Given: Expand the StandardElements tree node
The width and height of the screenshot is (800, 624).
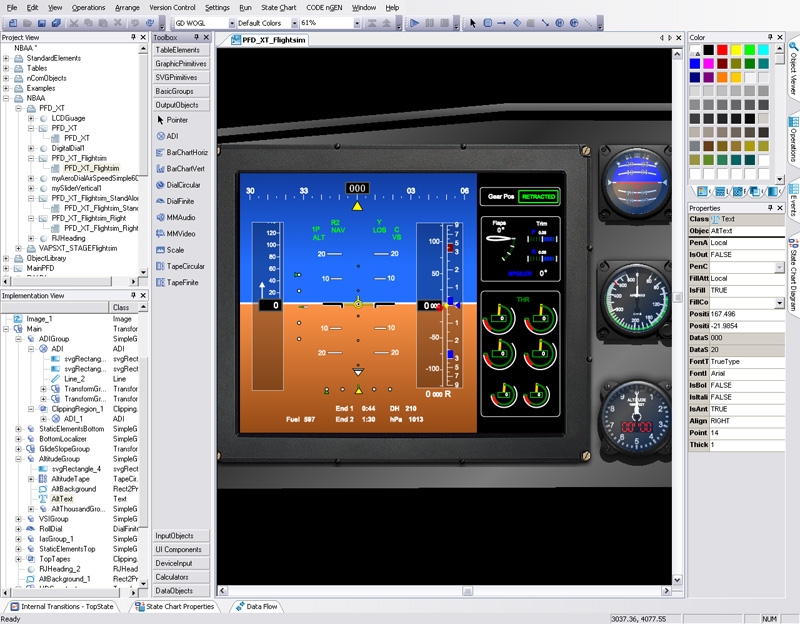Looking at the screenshot, I should (7, 58).
